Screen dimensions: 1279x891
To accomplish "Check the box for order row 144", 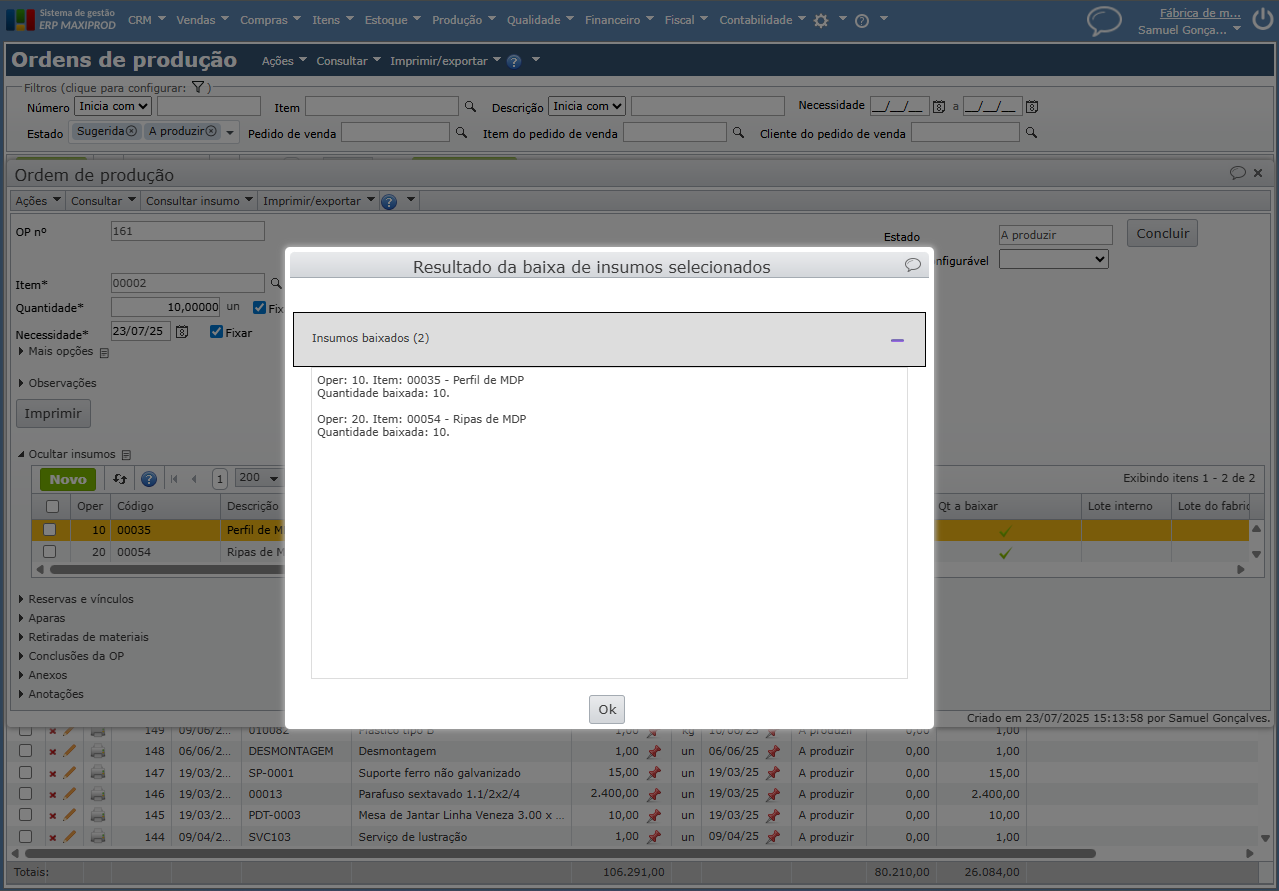I will click(26, 837).
